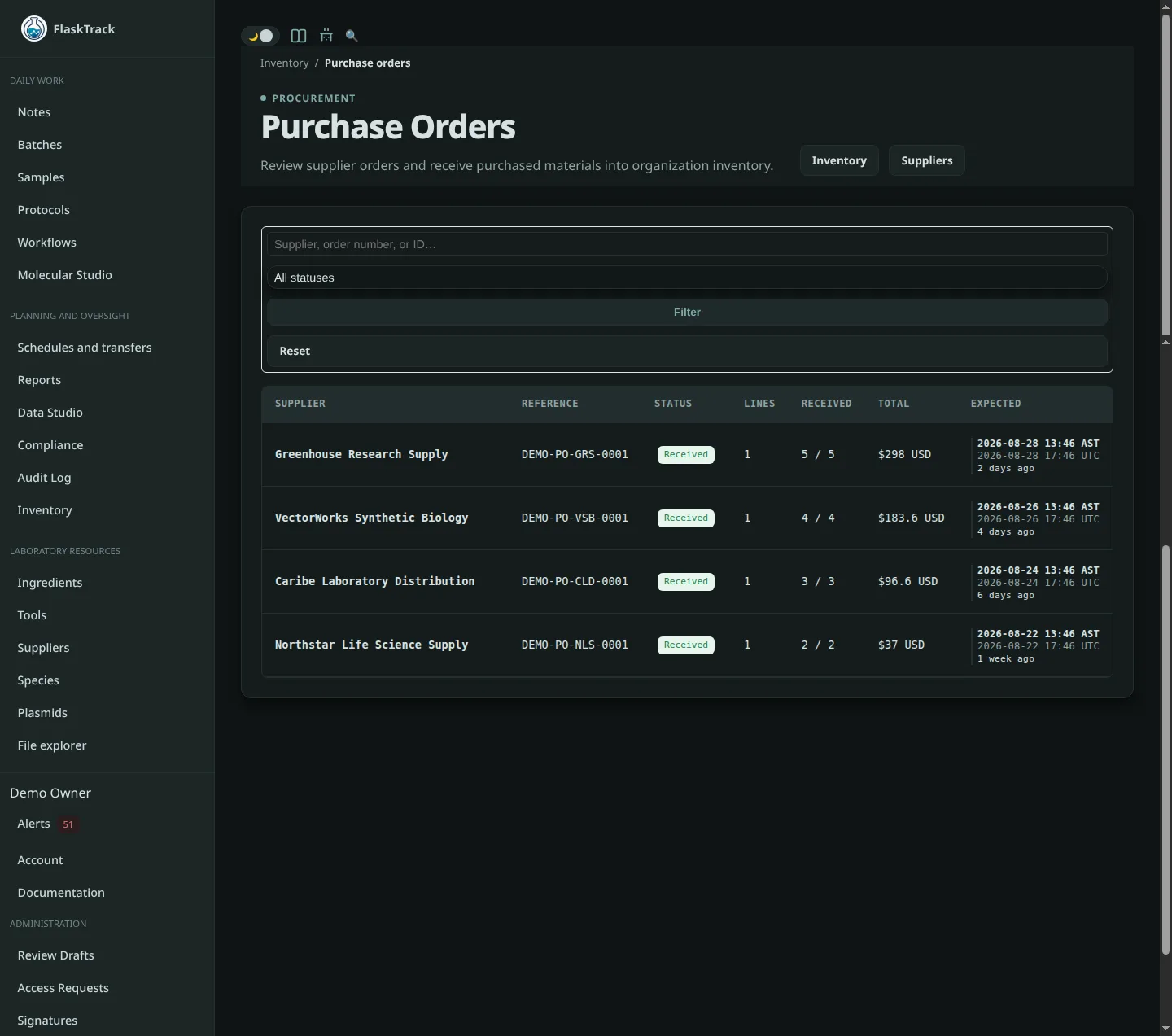
Task: Launch Molecular Studio from the sidebar
Action: 65,275
